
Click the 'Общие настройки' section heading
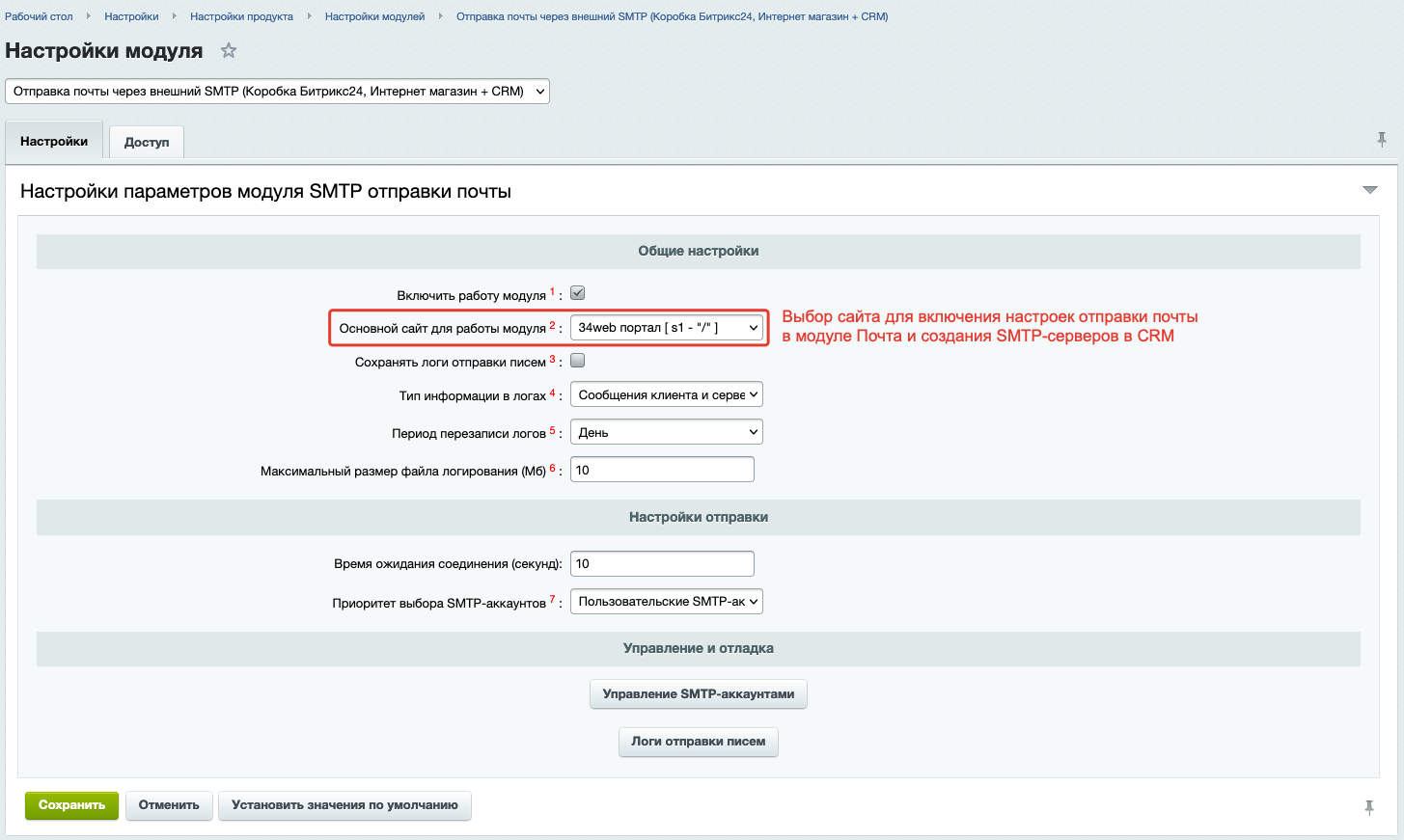pos(699,251)
